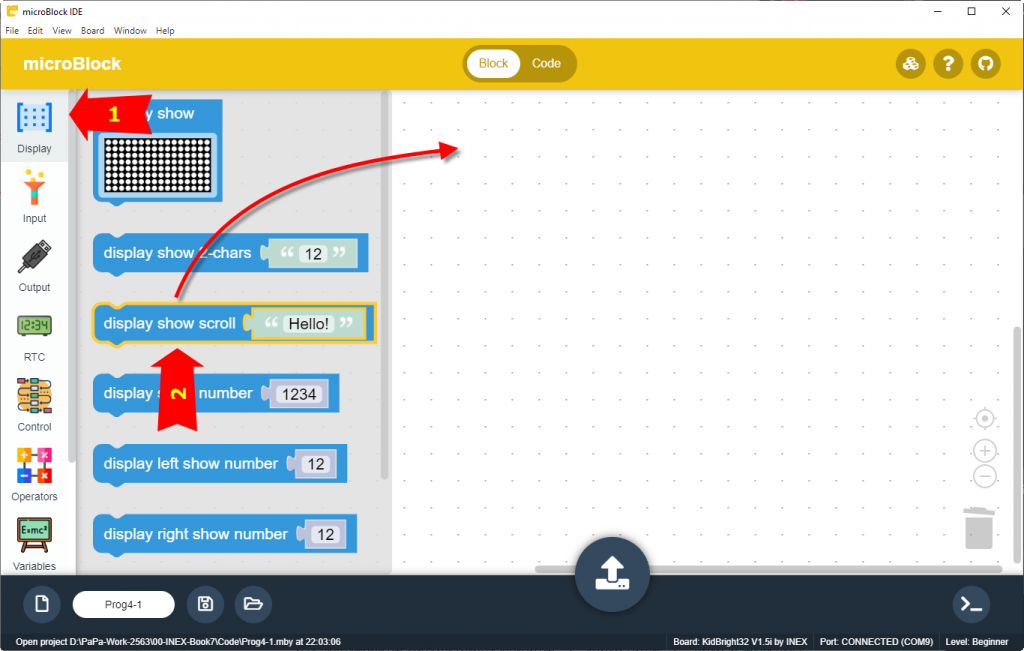Screen dimensions: 1024x651
Task: Open the File menu
Action: tap(12, 31)
